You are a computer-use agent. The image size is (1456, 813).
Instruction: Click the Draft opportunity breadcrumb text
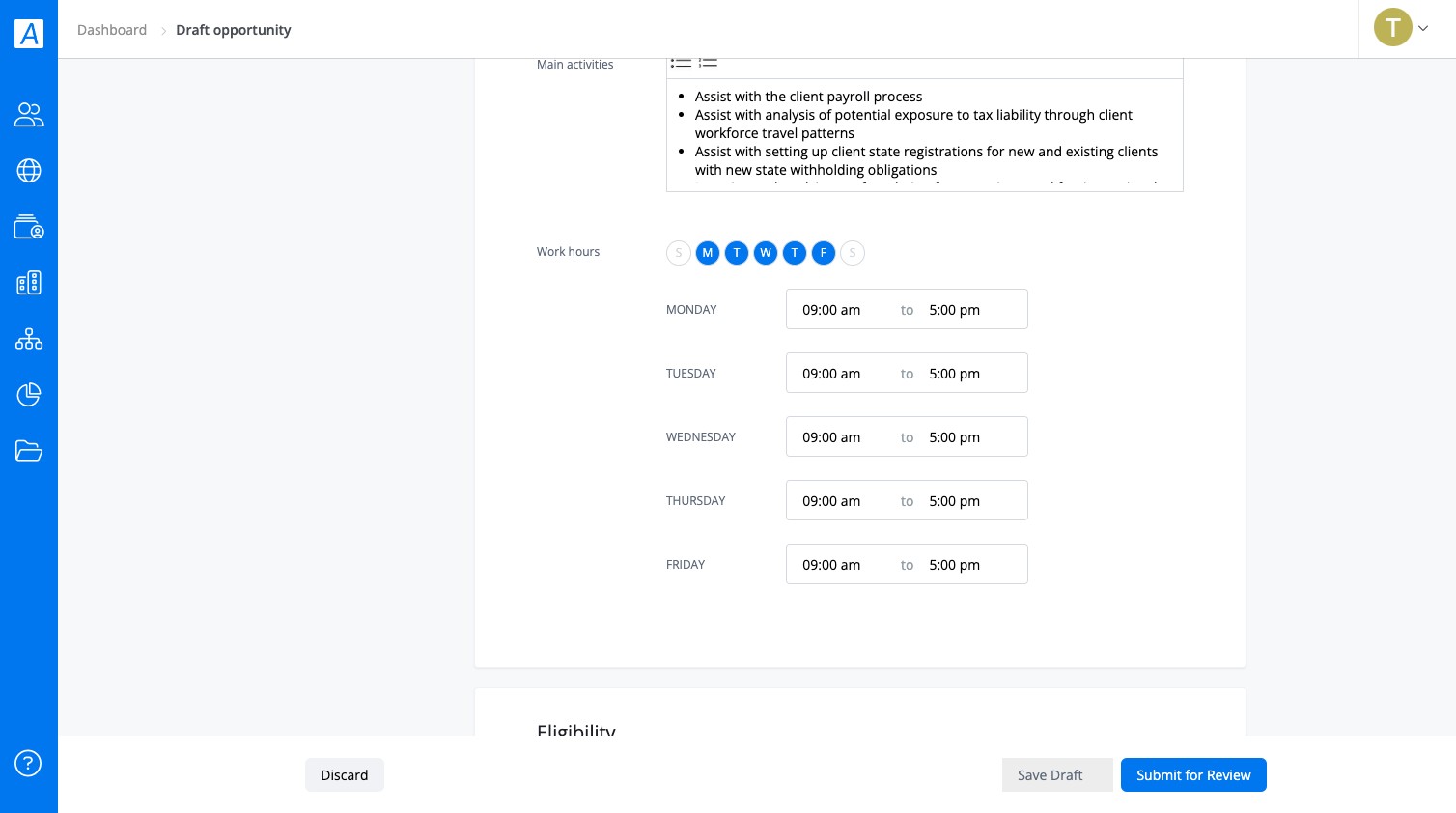(x=234, y=30)
